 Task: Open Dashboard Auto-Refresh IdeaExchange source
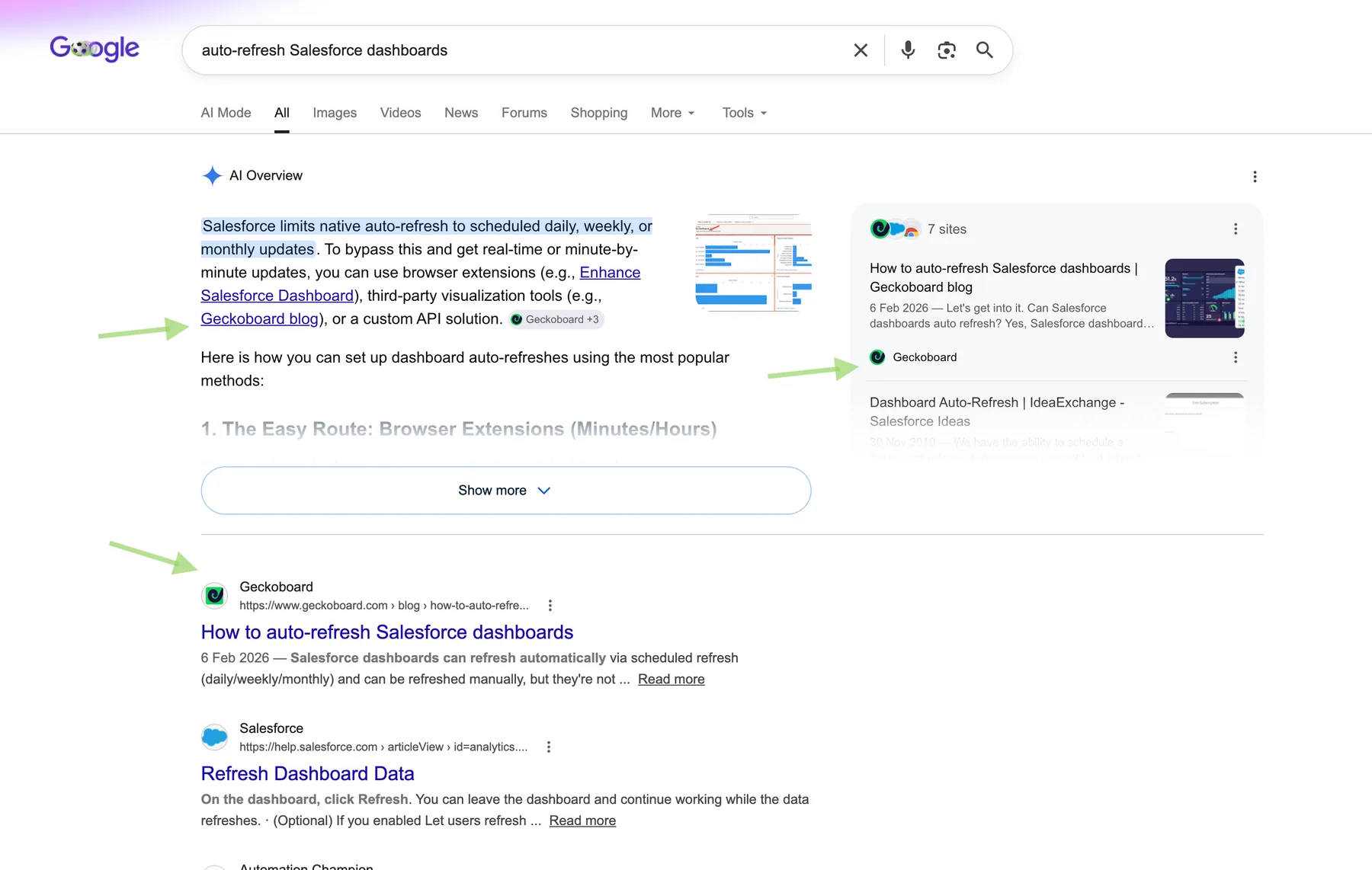997,411
